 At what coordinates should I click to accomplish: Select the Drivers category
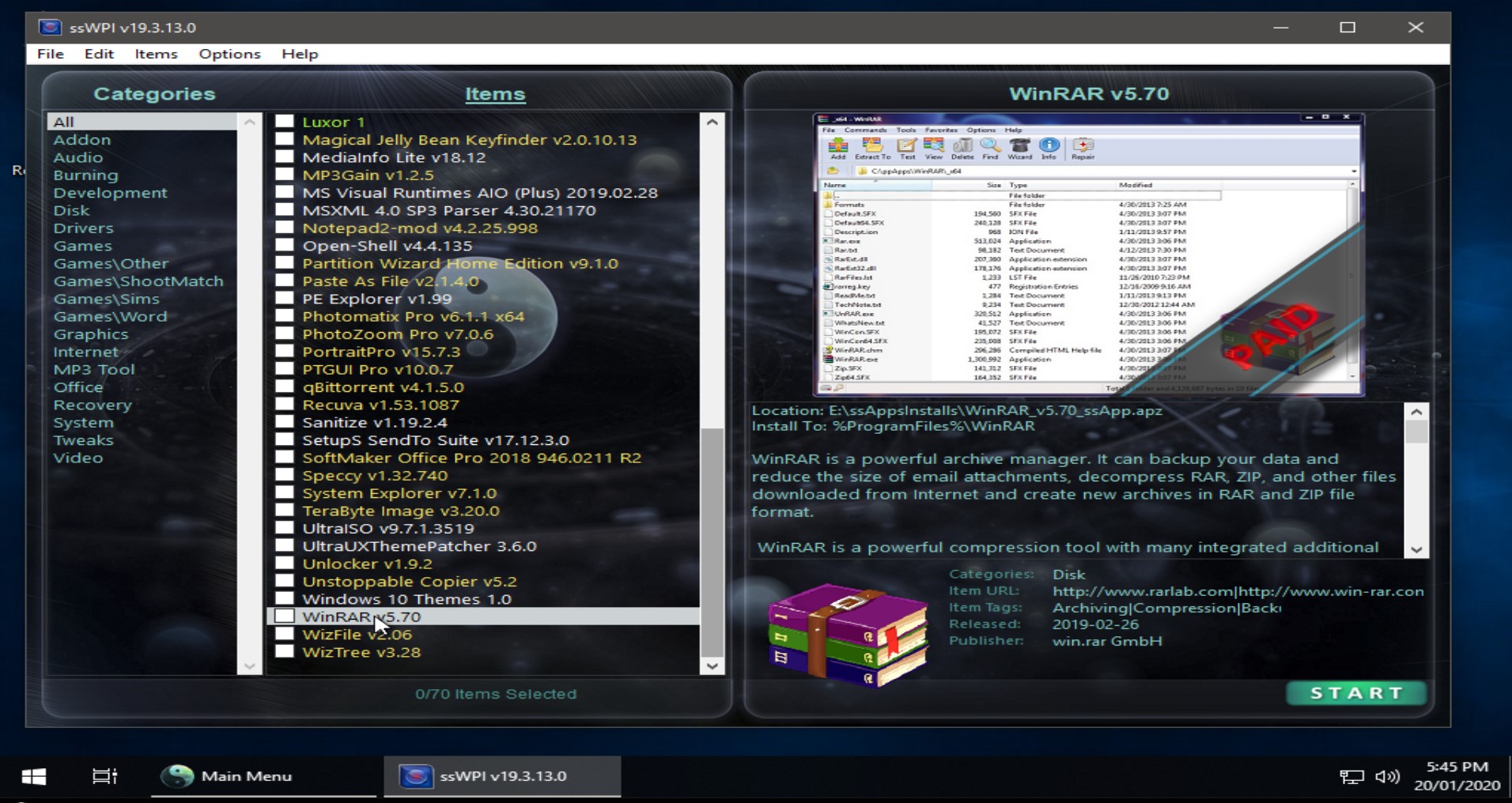[x=83, y=228]
